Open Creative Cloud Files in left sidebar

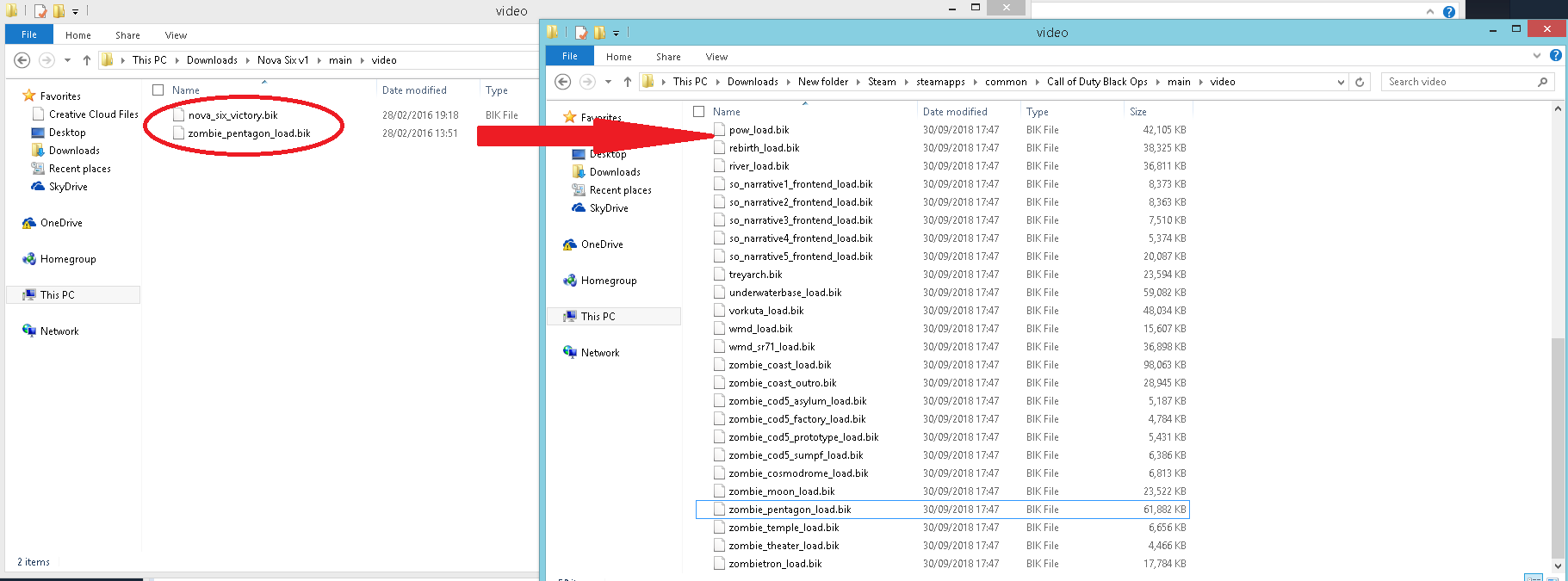93,114
